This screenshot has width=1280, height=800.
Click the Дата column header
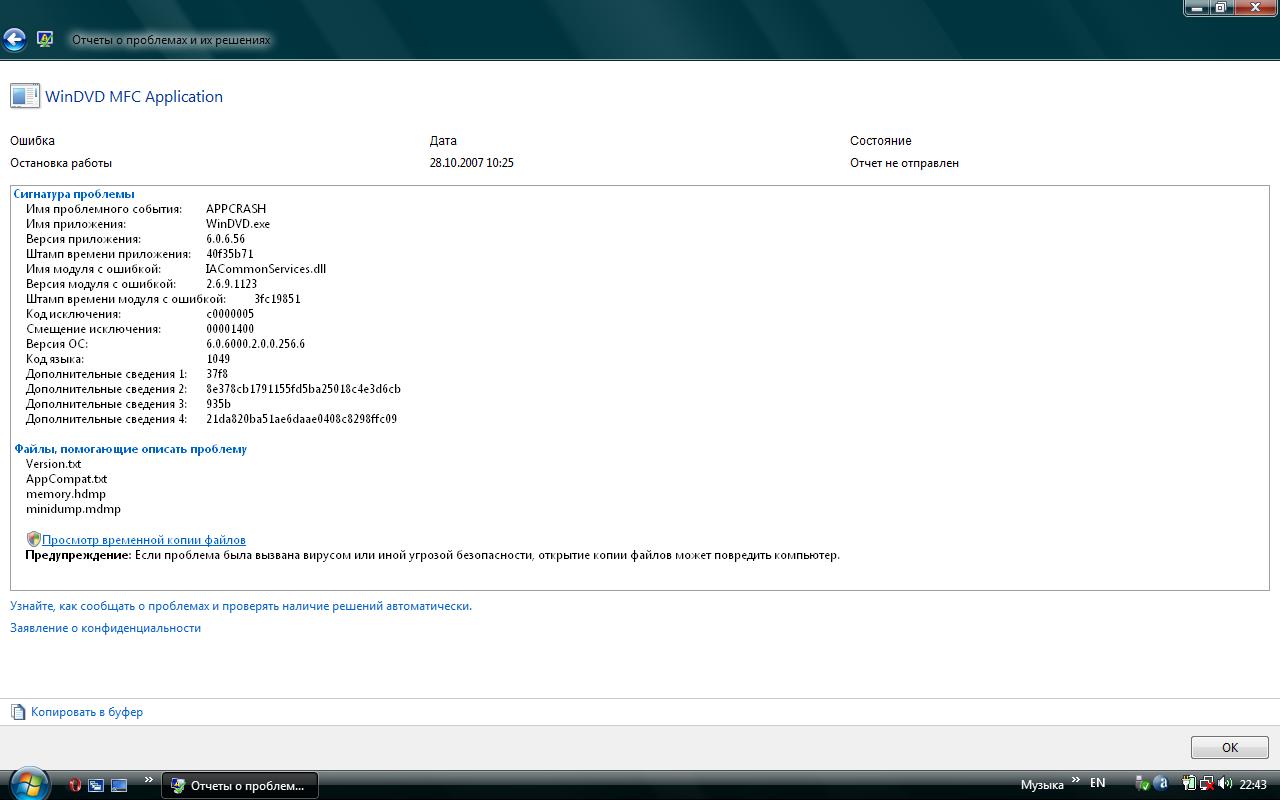tap(443, 141)
